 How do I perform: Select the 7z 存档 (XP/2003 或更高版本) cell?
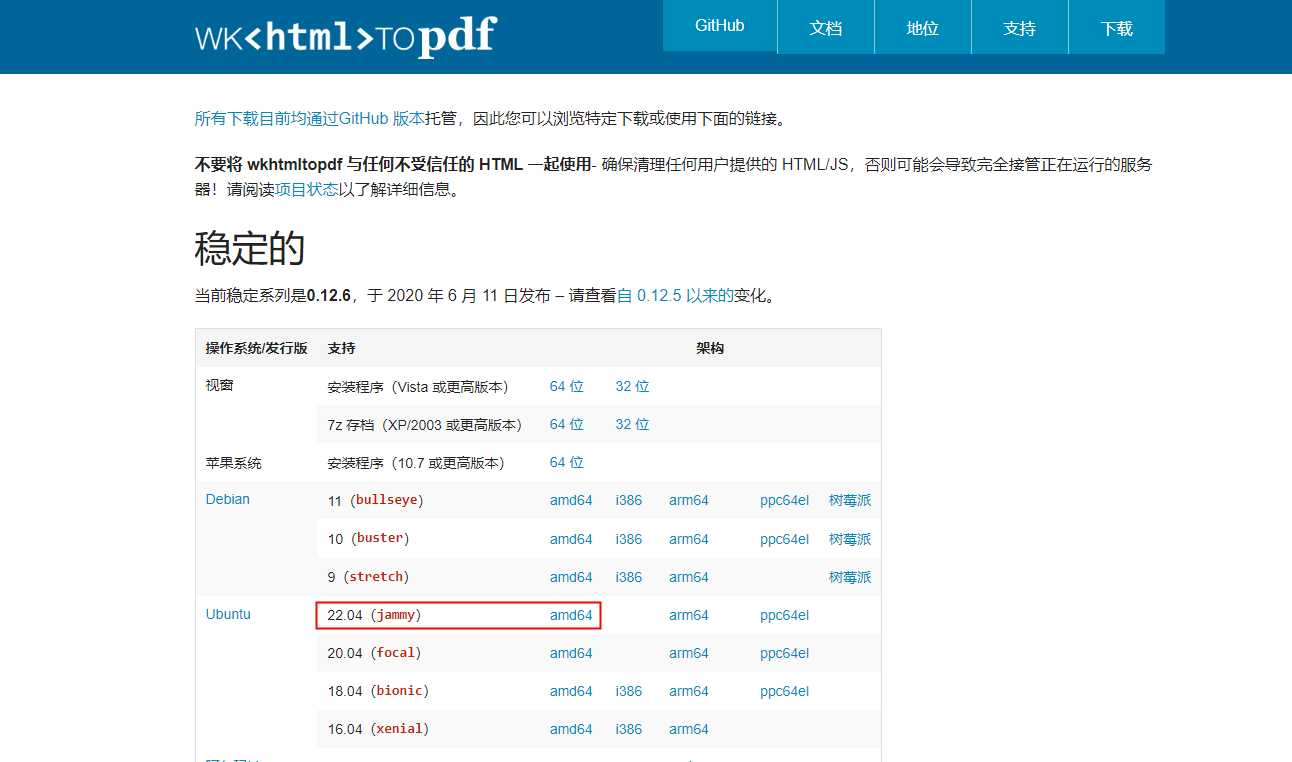point(425,424)
